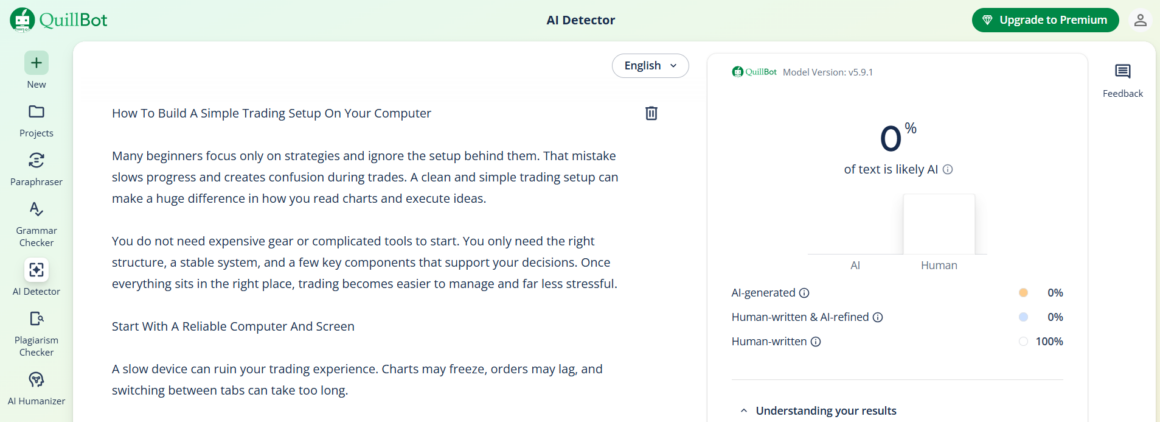The width and height of the screenshot is (1160, 422).
Task: Open the user account profile icon
Action: click(1140, 20)
